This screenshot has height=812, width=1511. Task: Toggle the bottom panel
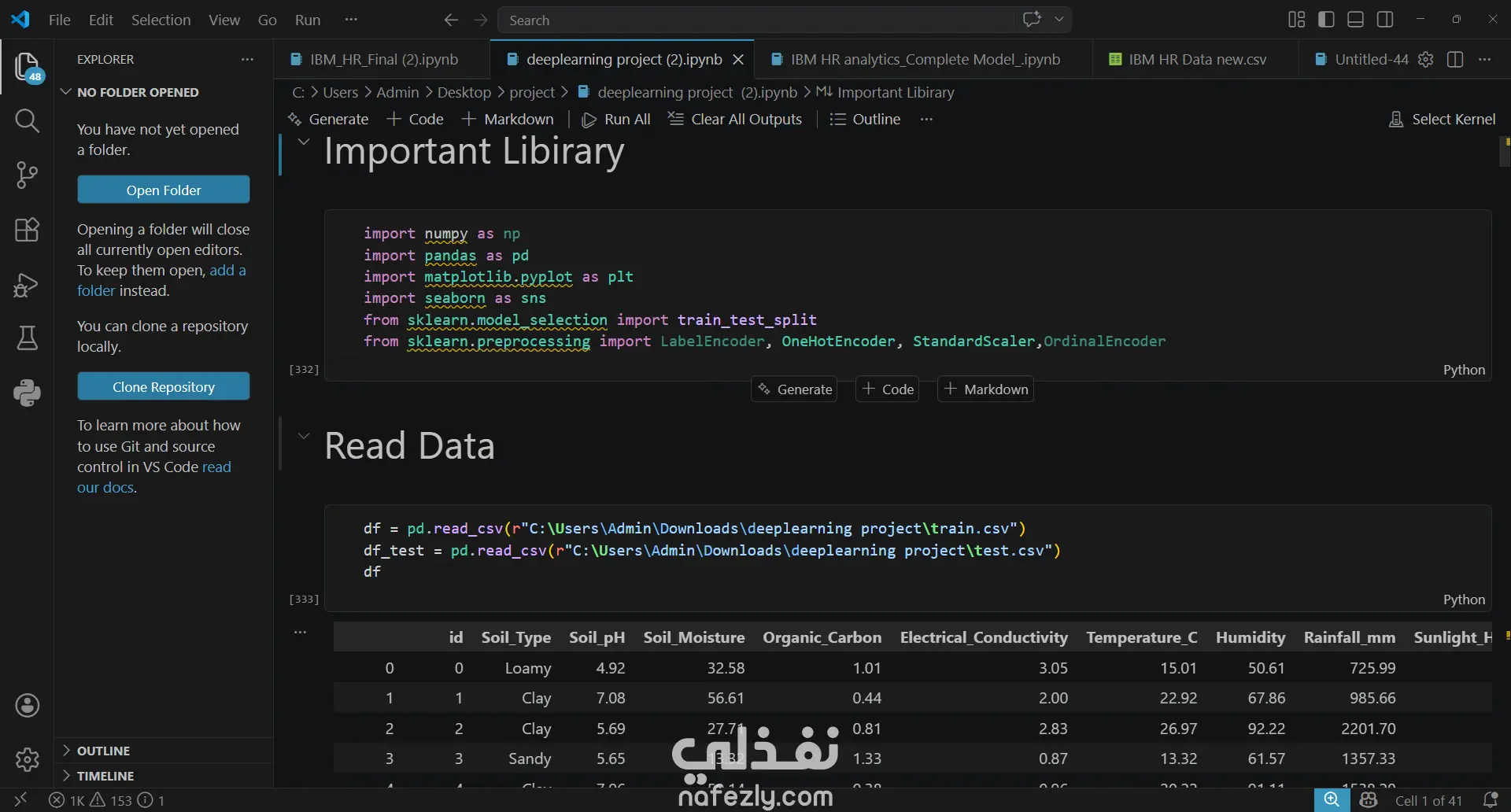coord(1355,20)
